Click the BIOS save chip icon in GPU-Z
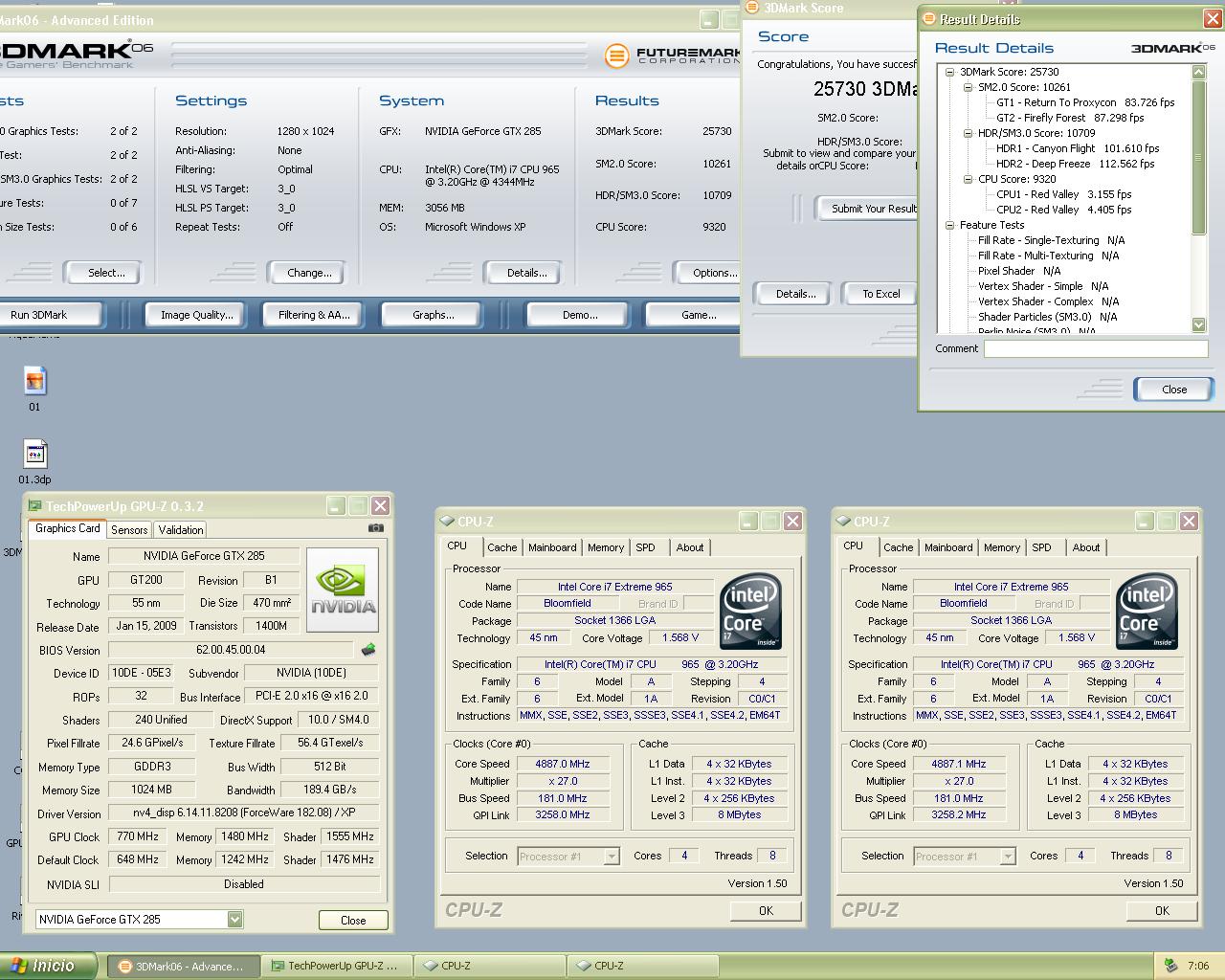 pyautogui.click(x=368, y=650)
